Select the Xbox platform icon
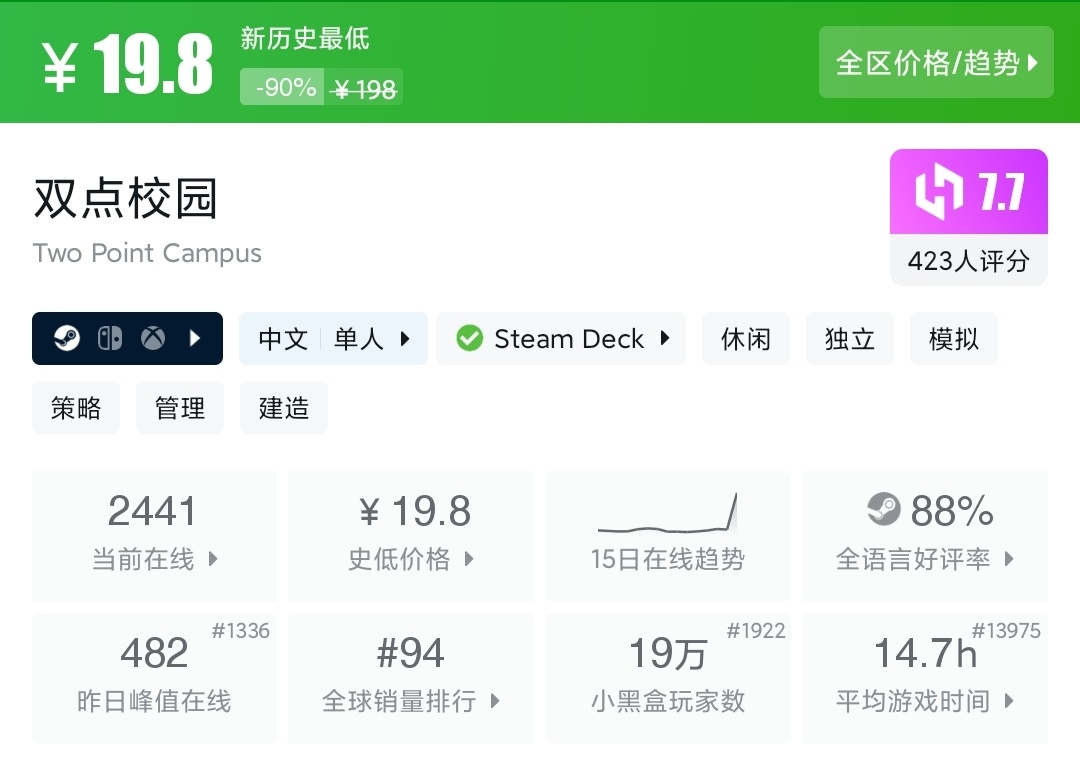1080x757 pixels. [155, 338]
